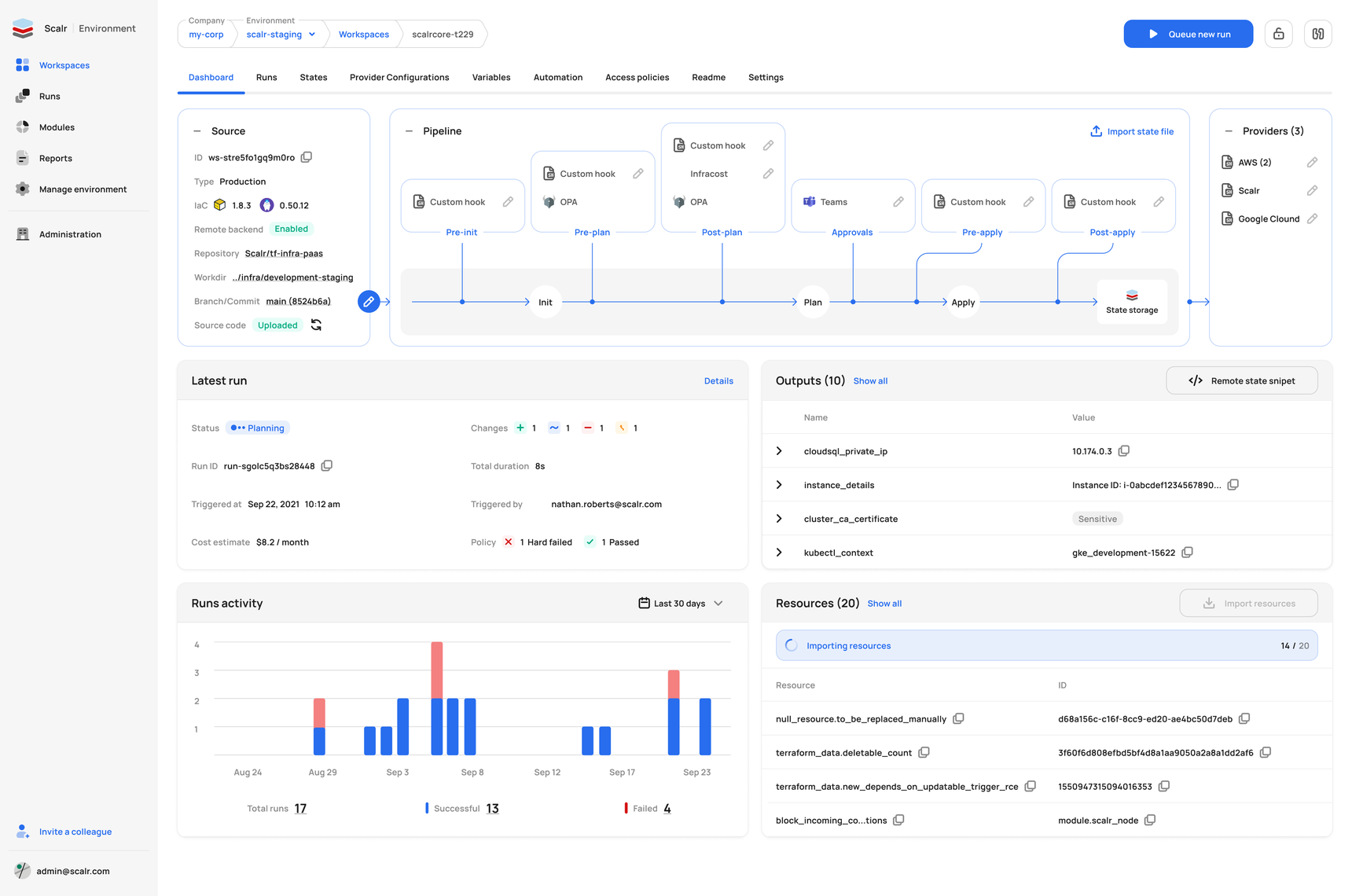Click the State storage node

pos(1132,302)
